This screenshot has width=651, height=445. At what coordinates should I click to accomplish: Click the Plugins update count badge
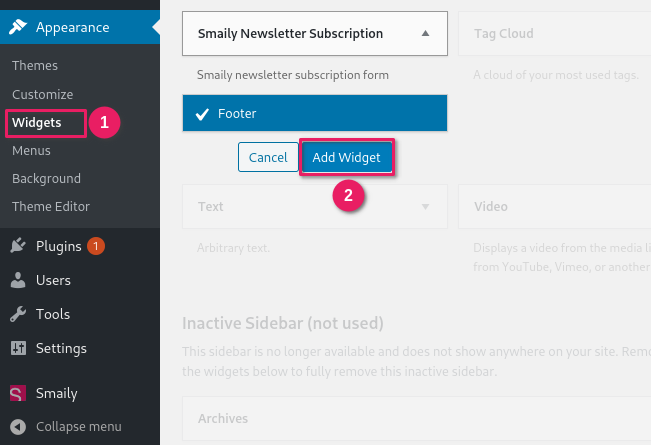(x=95, y=246)
